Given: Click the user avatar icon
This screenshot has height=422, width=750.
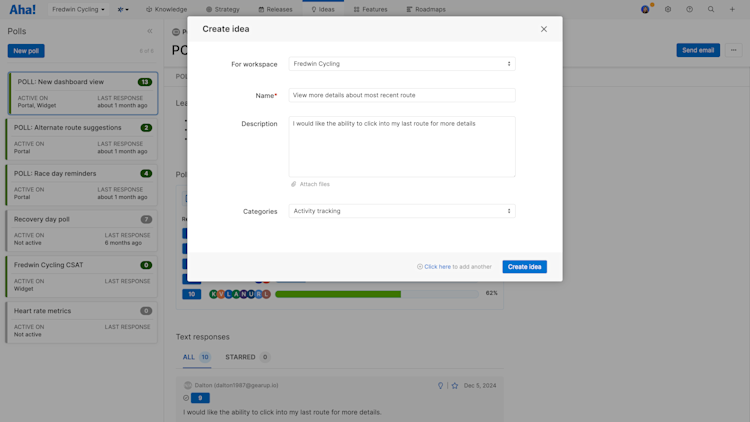Looking at the screenshot, I should [x=645, y=10].
